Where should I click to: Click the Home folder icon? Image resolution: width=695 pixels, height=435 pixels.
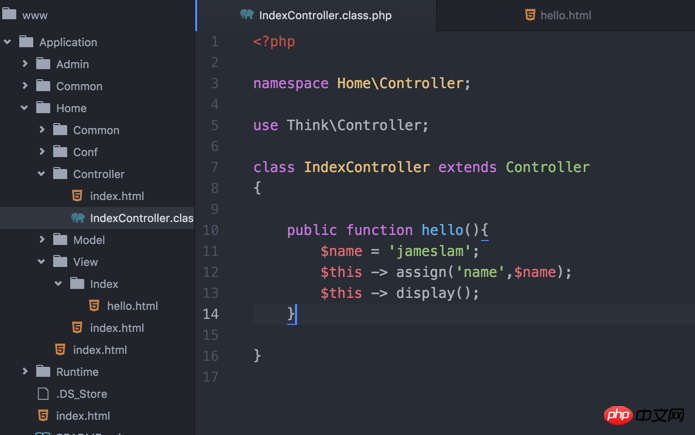[x=43, y=107]
